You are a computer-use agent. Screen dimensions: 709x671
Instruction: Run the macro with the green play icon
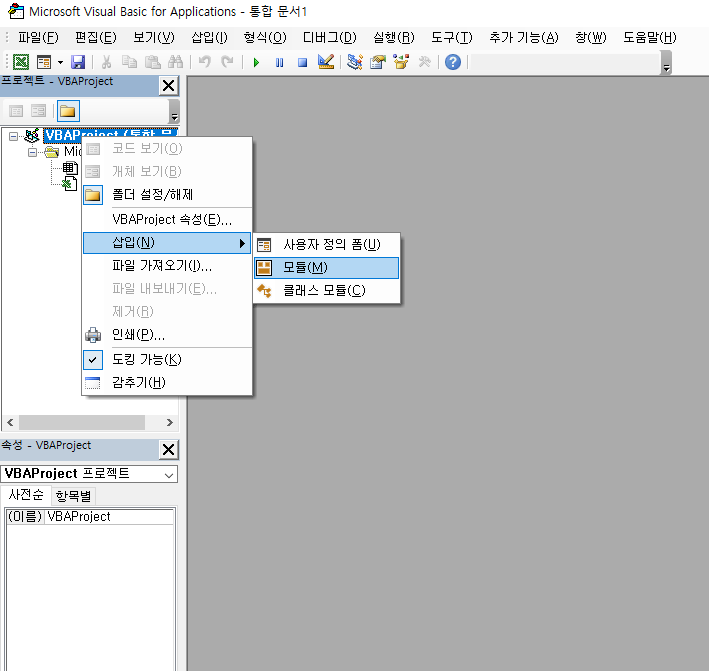[x=256, y=62]
